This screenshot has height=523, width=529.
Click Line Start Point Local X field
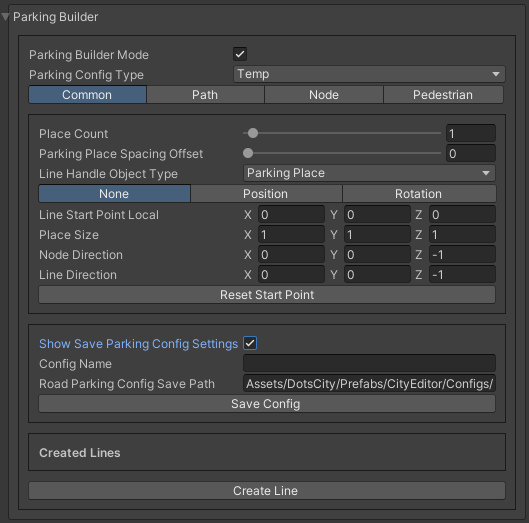point(291,215)
